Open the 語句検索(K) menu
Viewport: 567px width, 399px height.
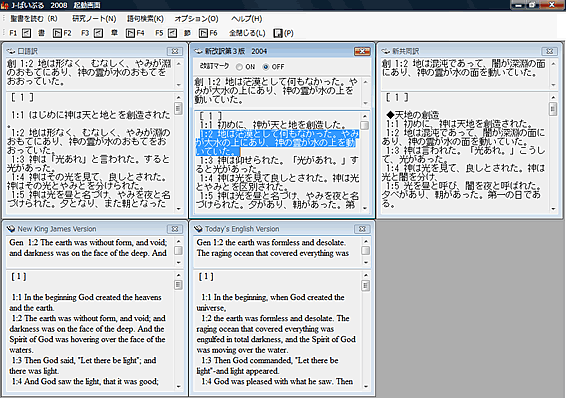pos(145,18)
